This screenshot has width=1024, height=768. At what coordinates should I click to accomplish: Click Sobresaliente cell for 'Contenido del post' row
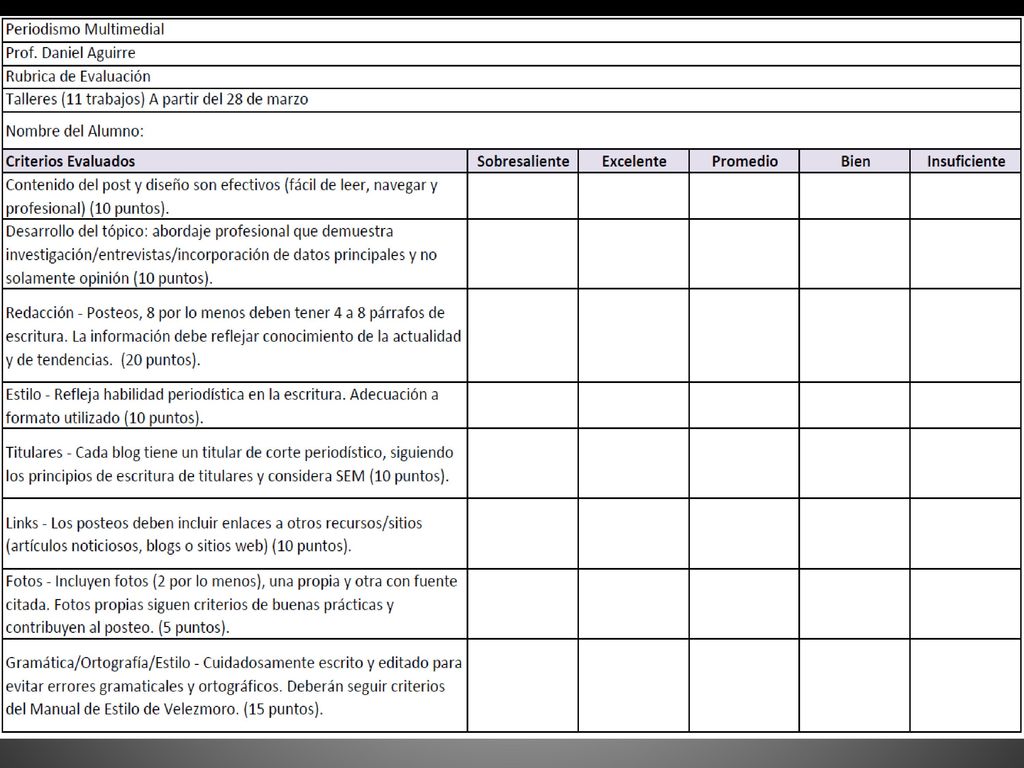522,196
